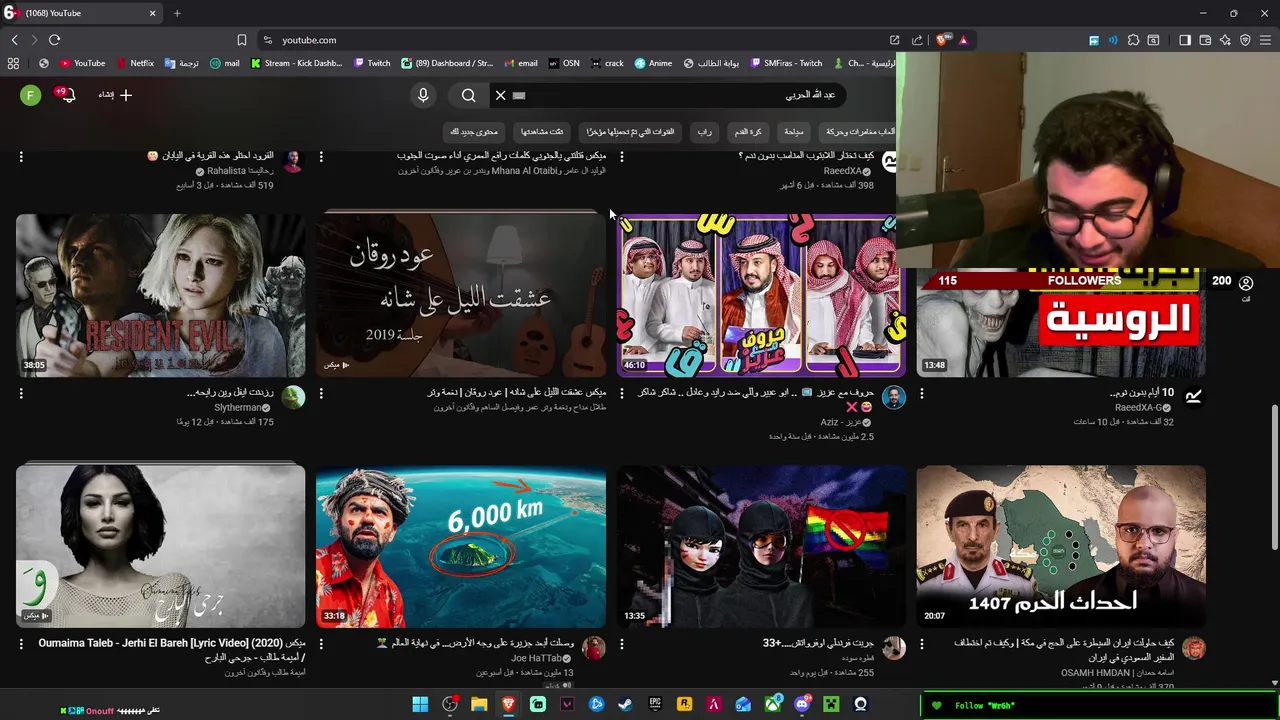Image resolution: width=1280 pixels, height=720 pixels.
Task: Click the YouTube page vertical scrollbar
Action: point(1274,477)
